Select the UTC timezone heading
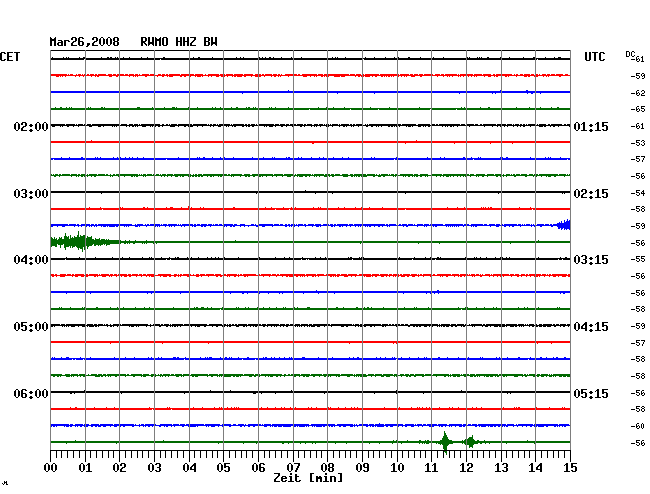 click(x=594, y=57)
